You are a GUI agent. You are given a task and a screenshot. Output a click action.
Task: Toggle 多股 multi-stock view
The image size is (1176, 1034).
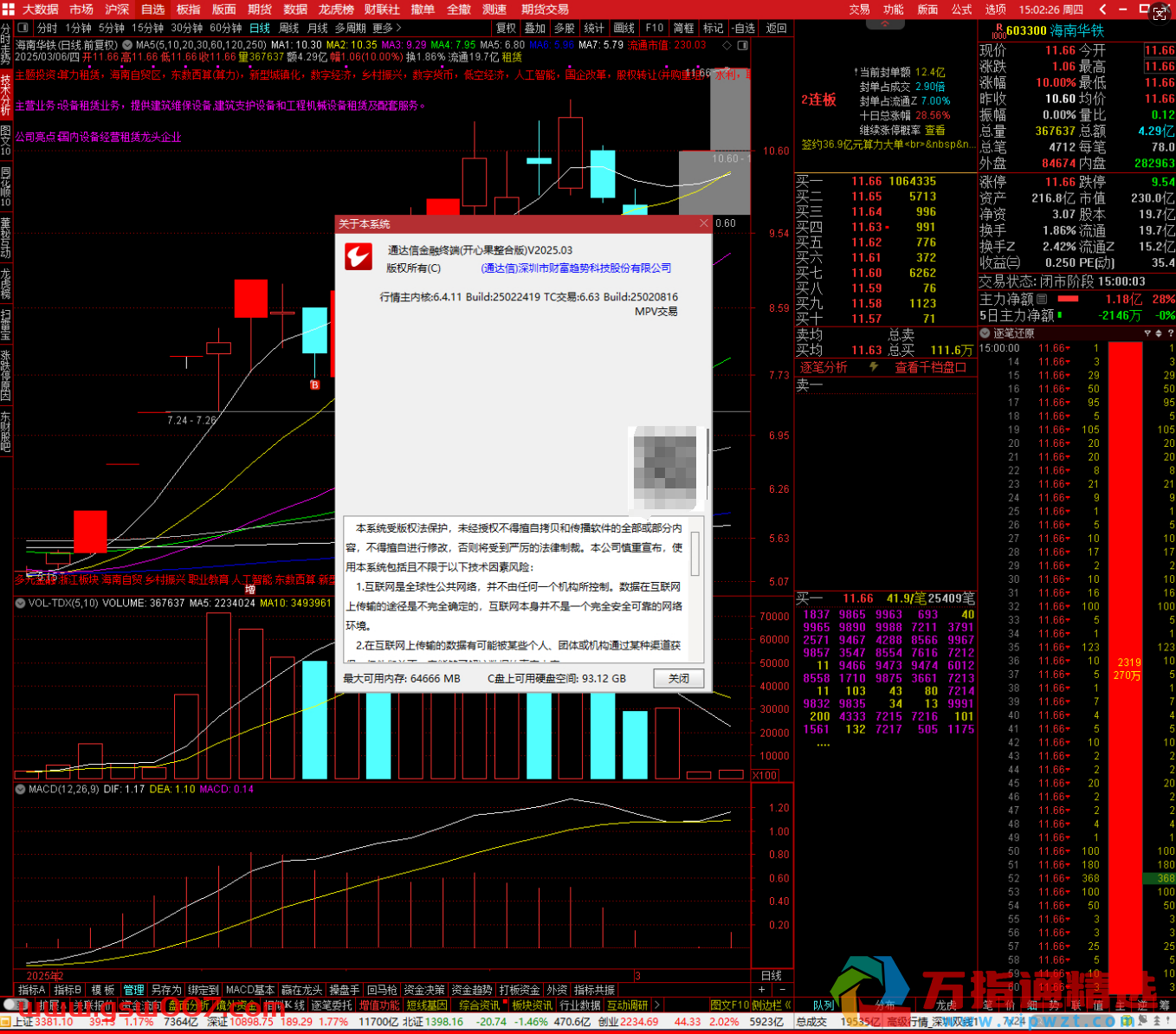pos(565,29)
